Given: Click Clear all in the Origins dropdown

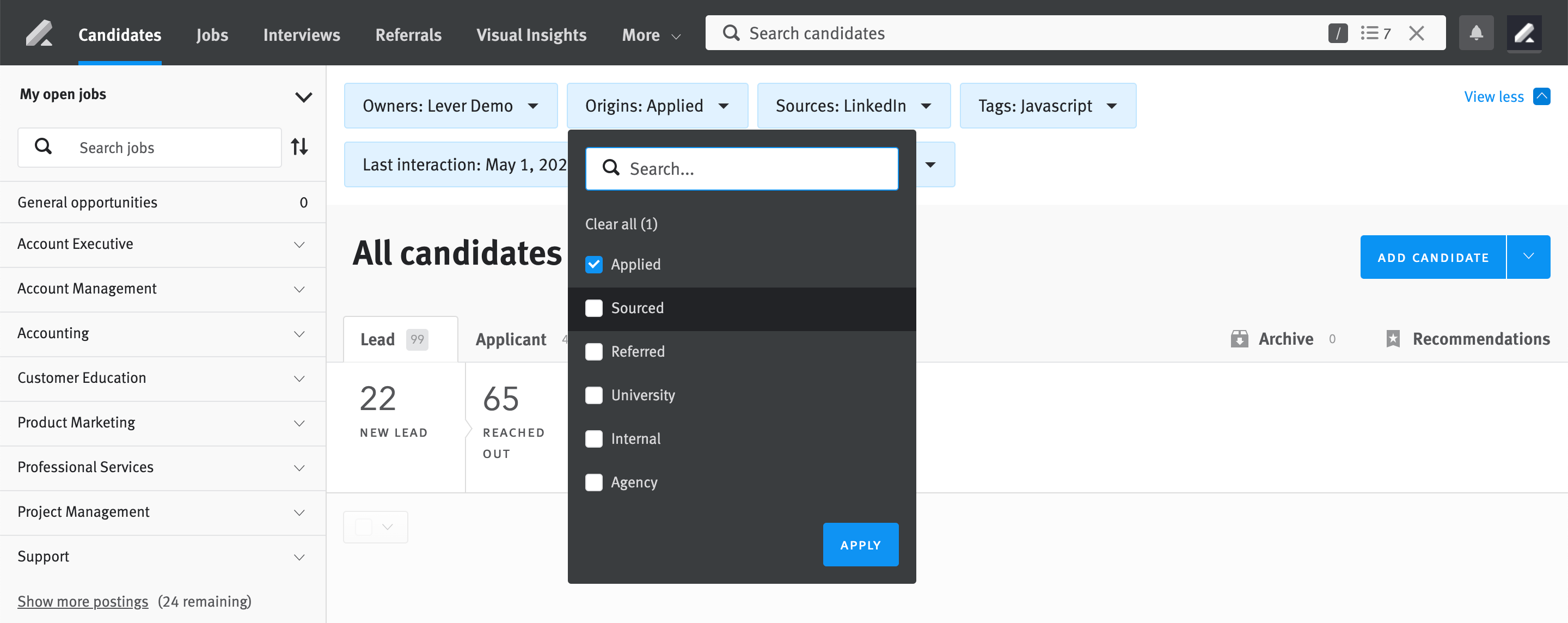Looking at the screenshot, I should coord(621,223).
